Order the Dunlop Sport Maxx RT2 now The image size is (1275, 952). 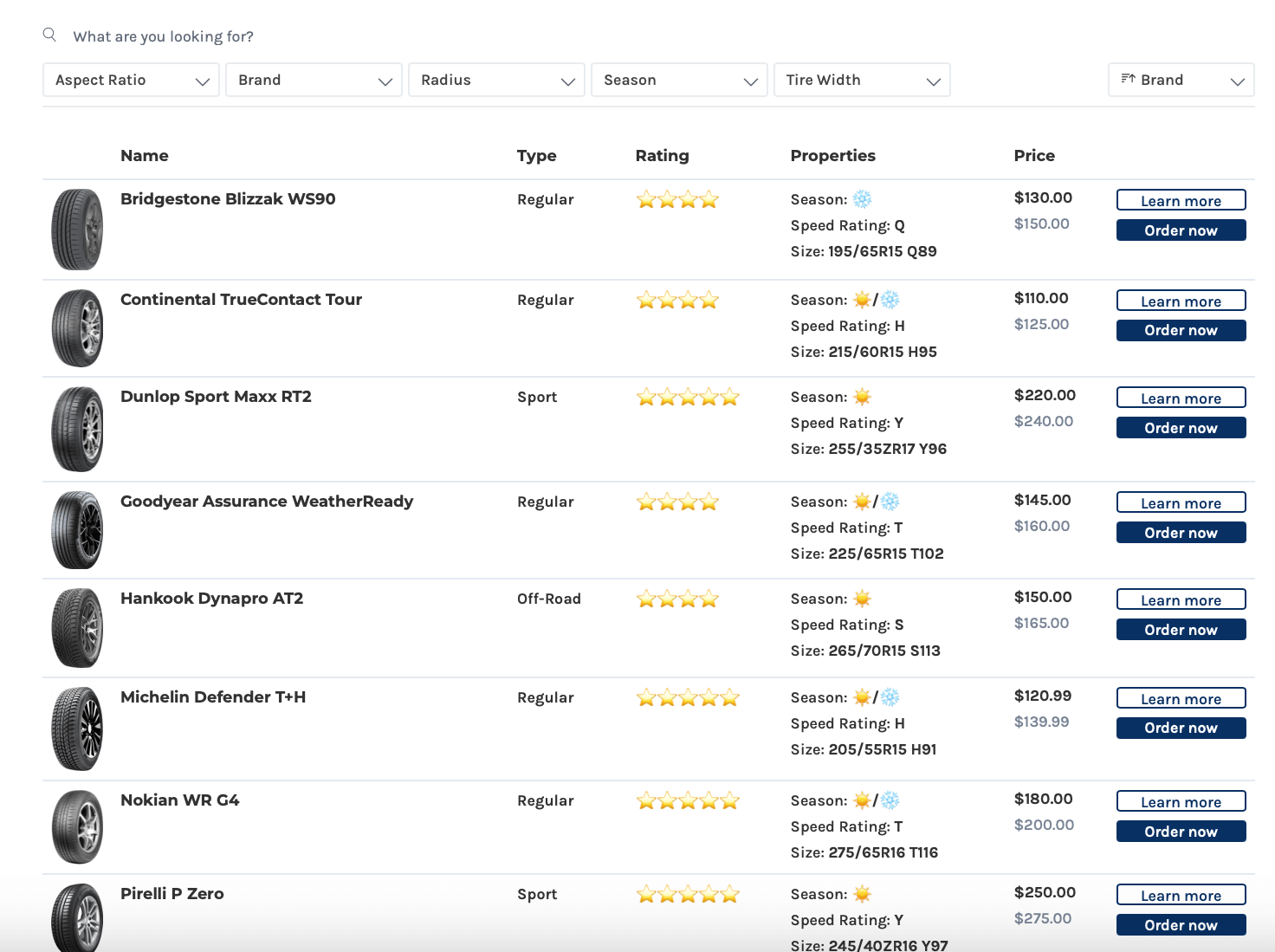point(1181,428)
